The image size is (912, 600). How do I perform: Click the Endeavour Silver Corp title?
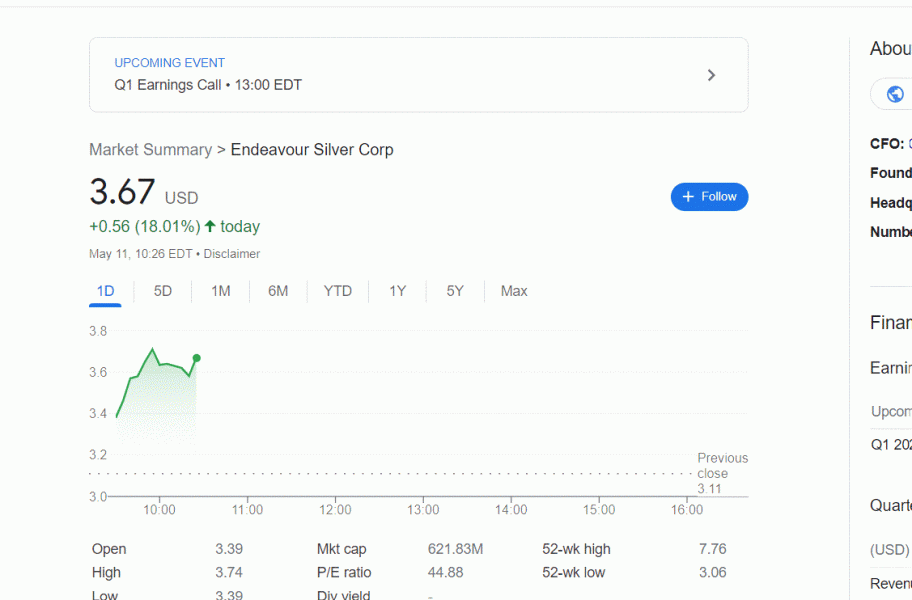click(312, 149)
